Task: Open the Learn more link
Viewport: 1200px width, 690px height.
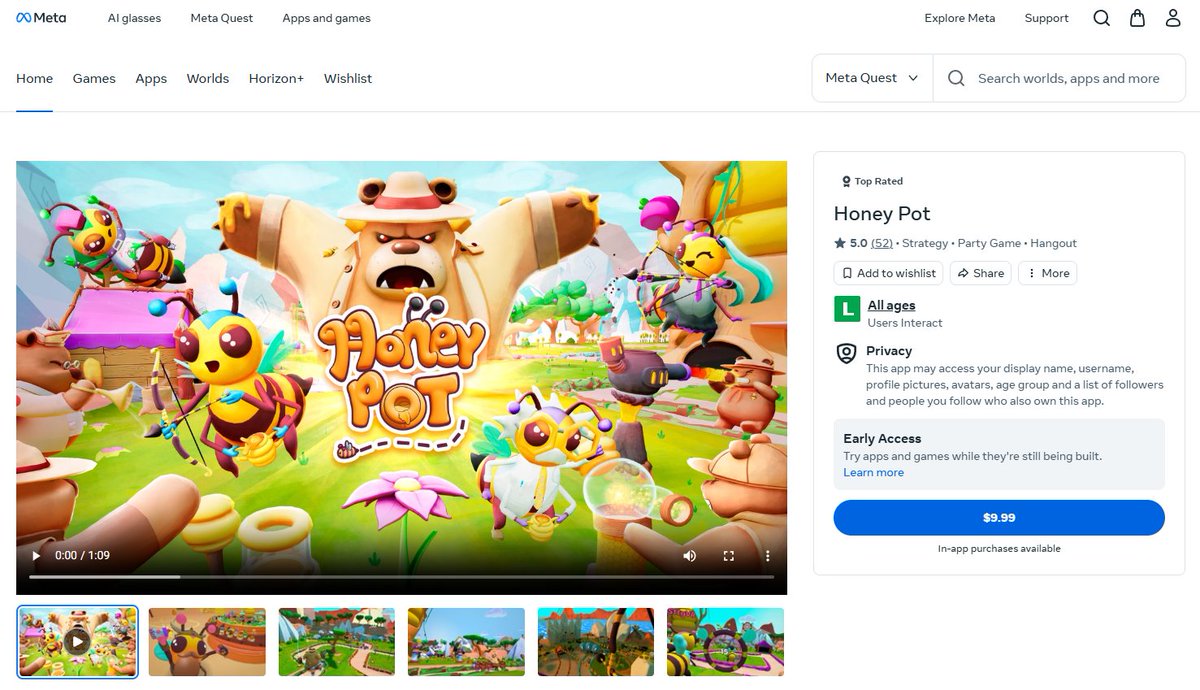Action: tap(873, 472)
